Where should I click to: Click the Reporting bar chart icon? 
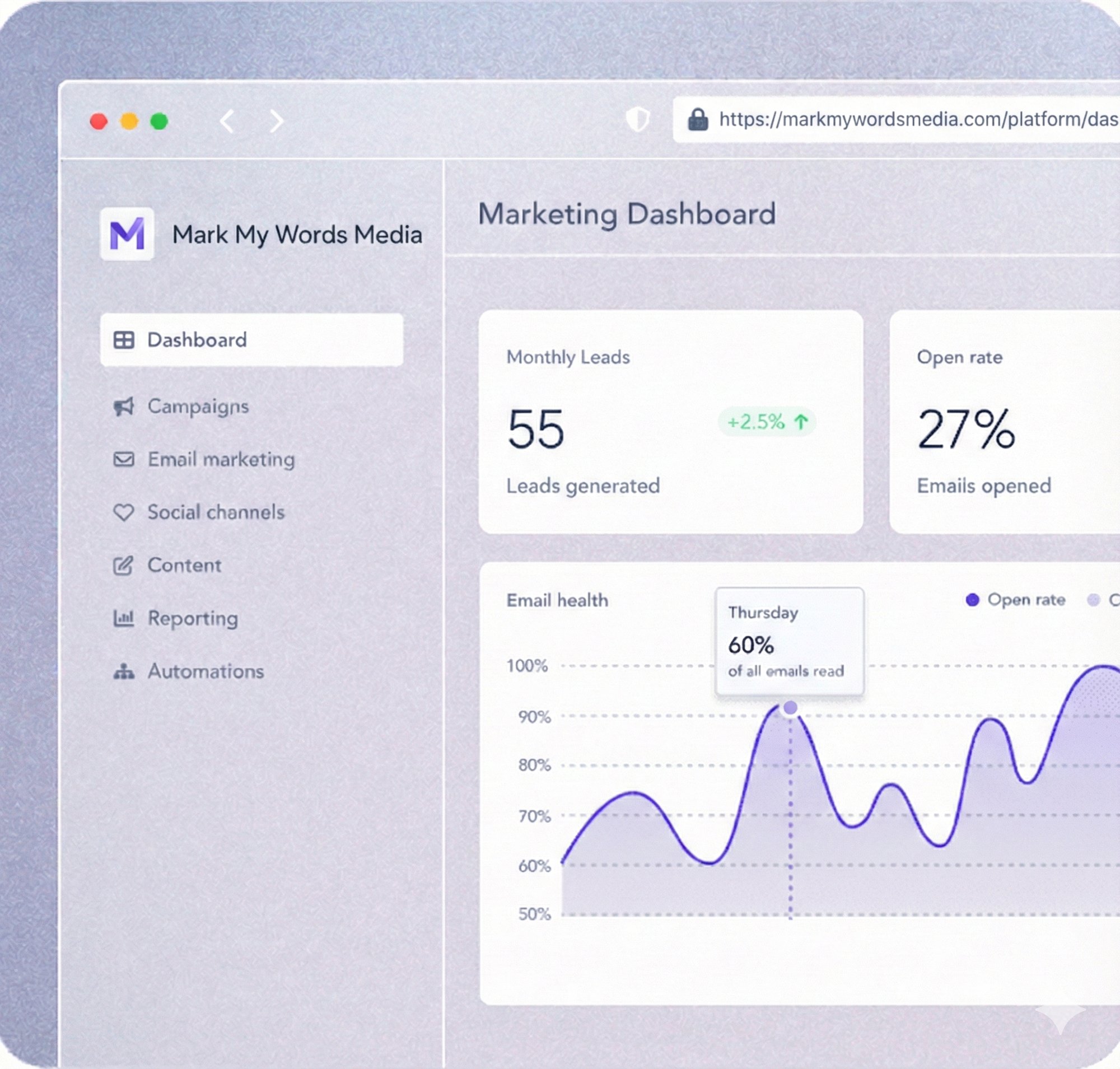pyautogui.click(x=124, y=618)
